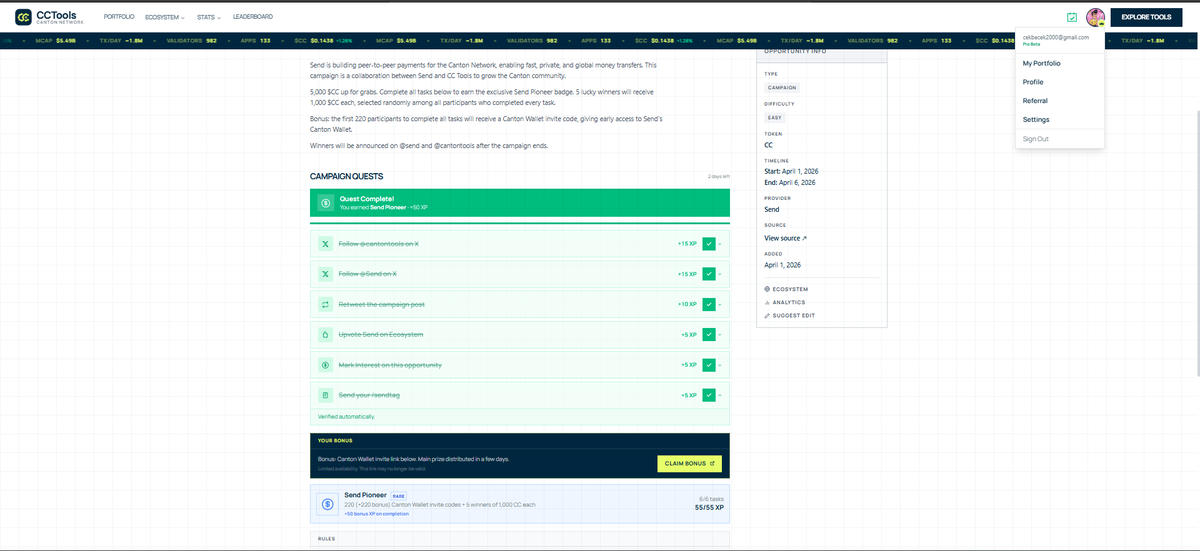Image resolution: width=1200 pixels, height=551 pixels.
Task: Click the Send Pioneer badge icon
Action: coord(327,505)
